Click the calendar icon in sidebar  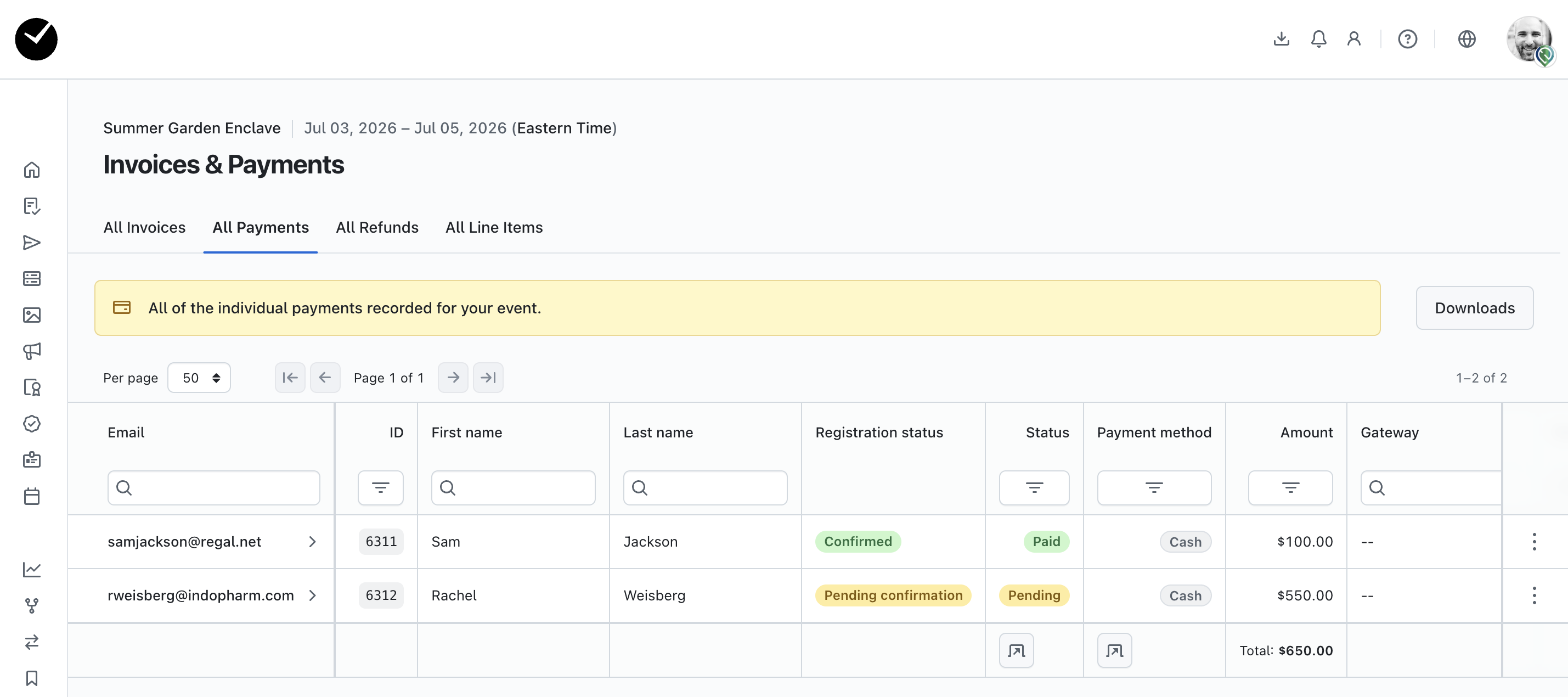pyautogui.click(x=32, y=496)
